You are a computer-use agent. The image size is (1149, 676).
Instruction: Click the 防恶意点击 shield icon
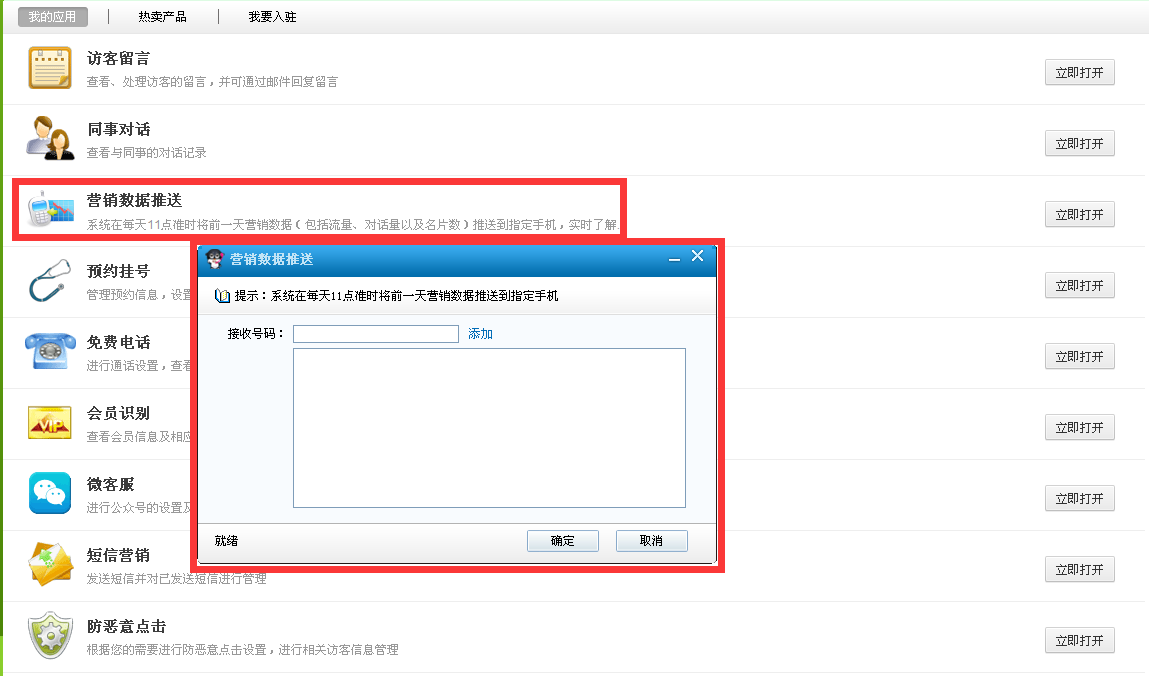click(x=49, y=635)
